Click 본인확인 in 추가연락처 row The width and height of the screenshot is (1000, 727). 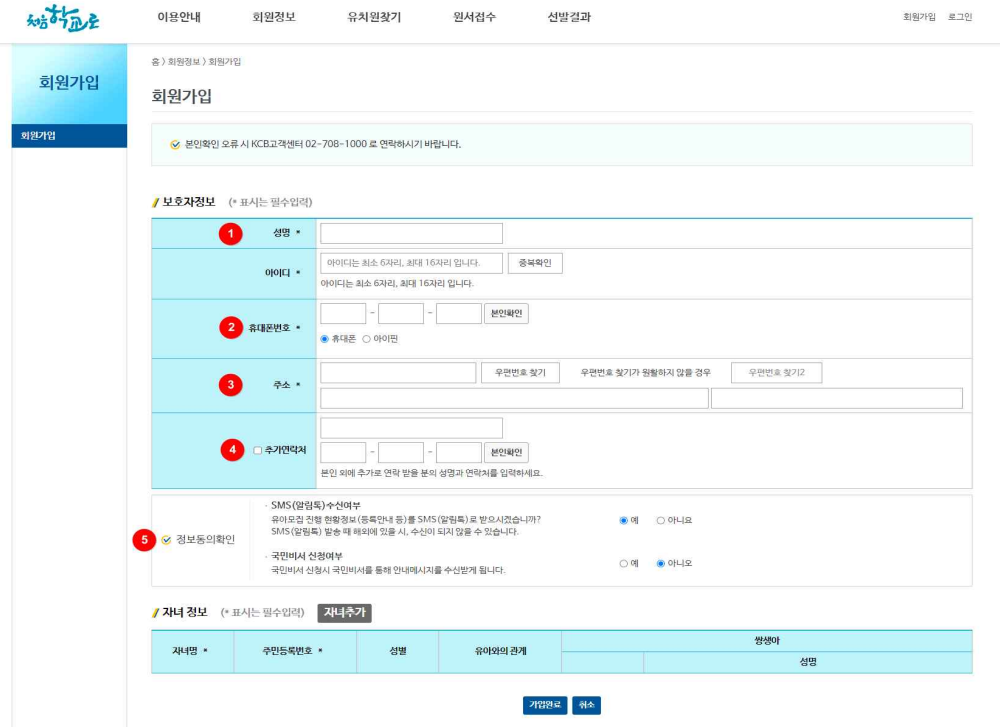pos(506,453)
